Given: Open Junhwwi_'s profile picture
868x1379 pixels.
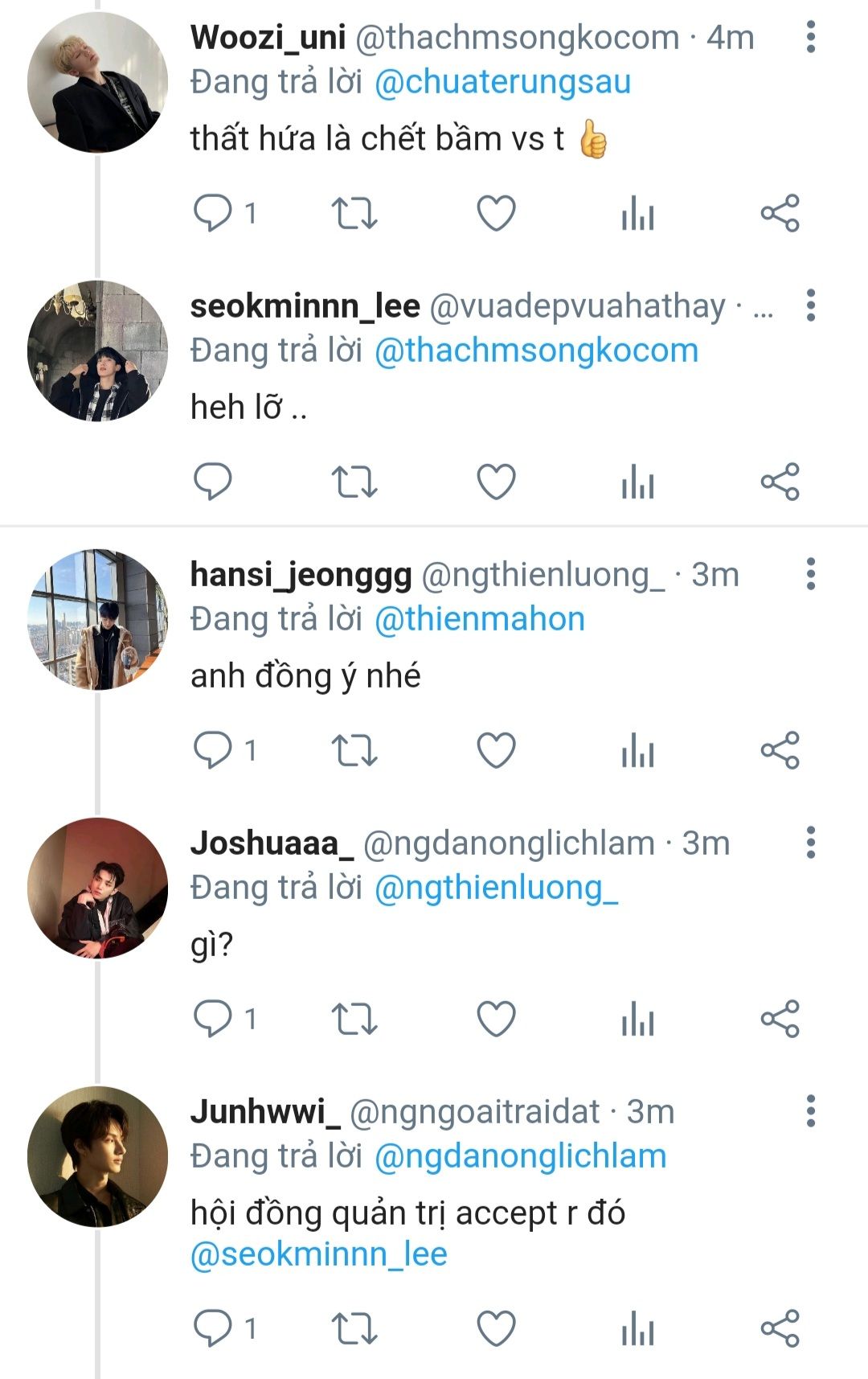Looking at the screenshot, I should [x=97, y=1156].
